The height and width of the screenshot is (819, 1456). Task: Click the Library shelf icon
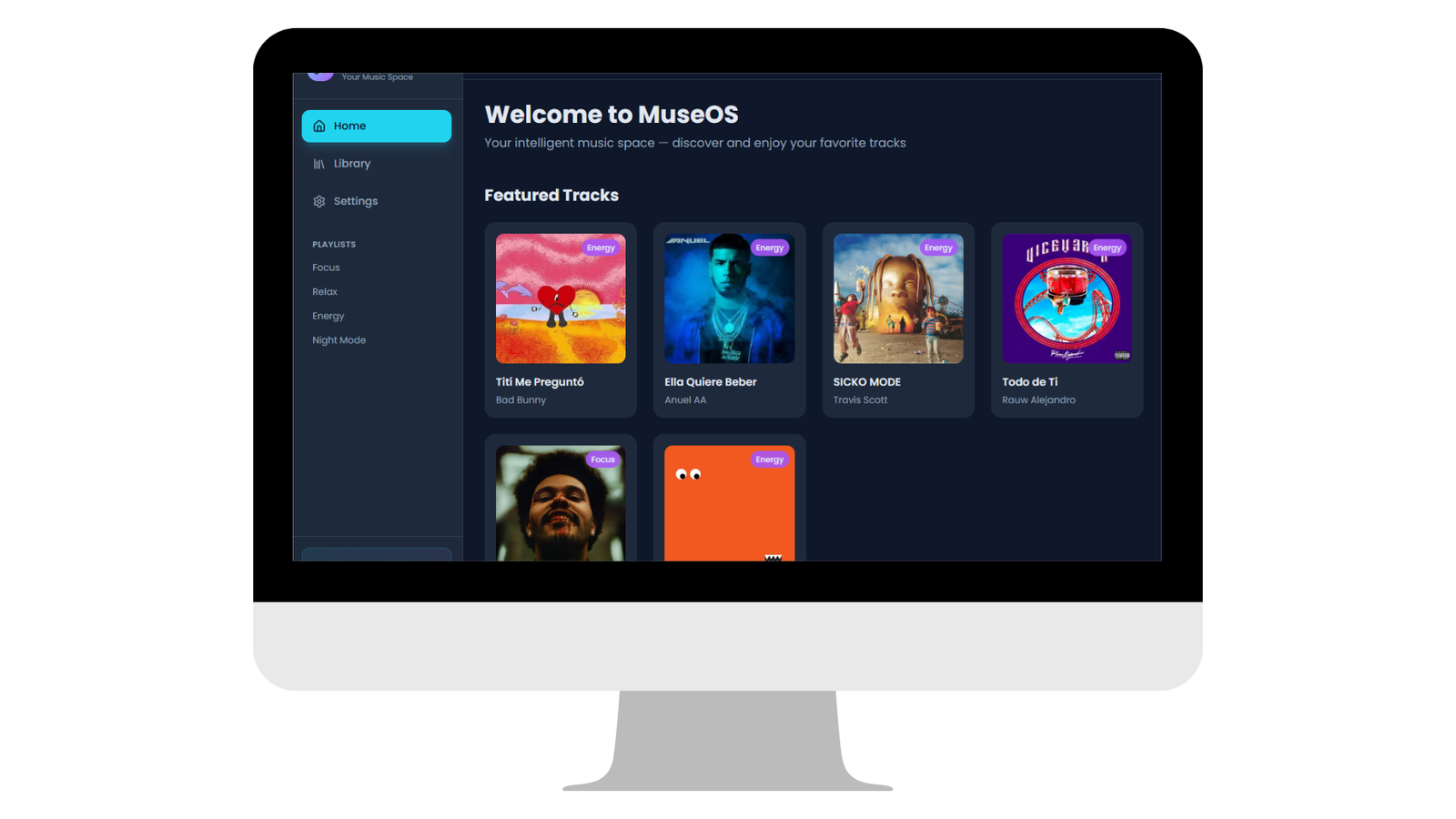point(319,164)
